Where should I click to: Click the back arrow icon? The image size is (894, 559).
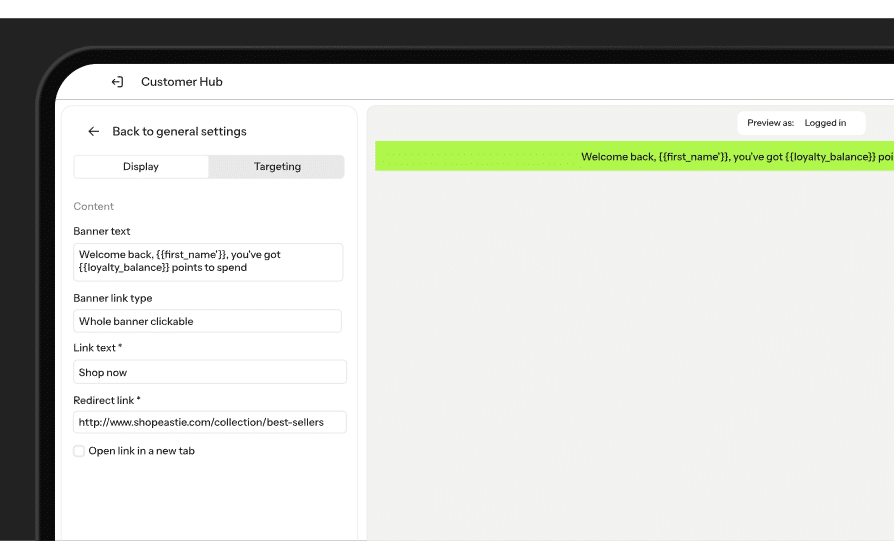(x=93, y=131)
